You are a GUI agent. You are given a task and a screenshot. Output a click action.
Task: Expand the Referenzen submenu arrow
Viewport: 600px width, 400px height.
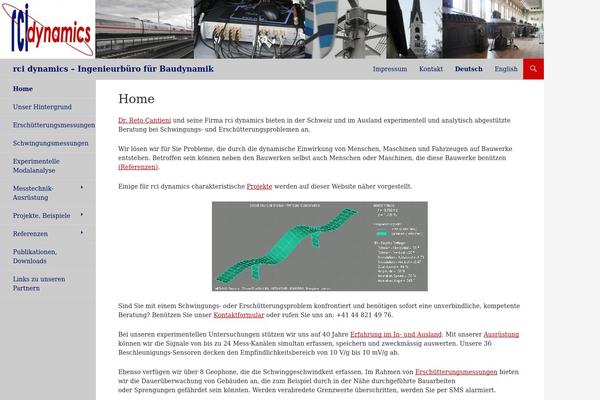[82, 233]
